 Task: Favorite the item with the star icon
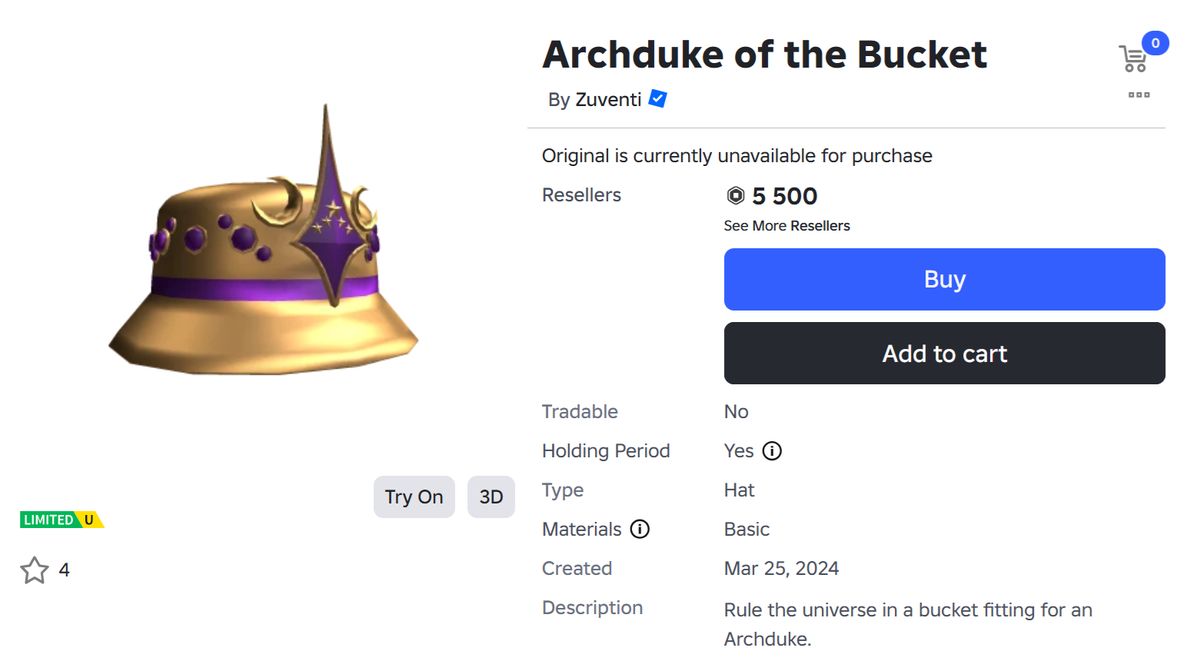tap(35, 571)
